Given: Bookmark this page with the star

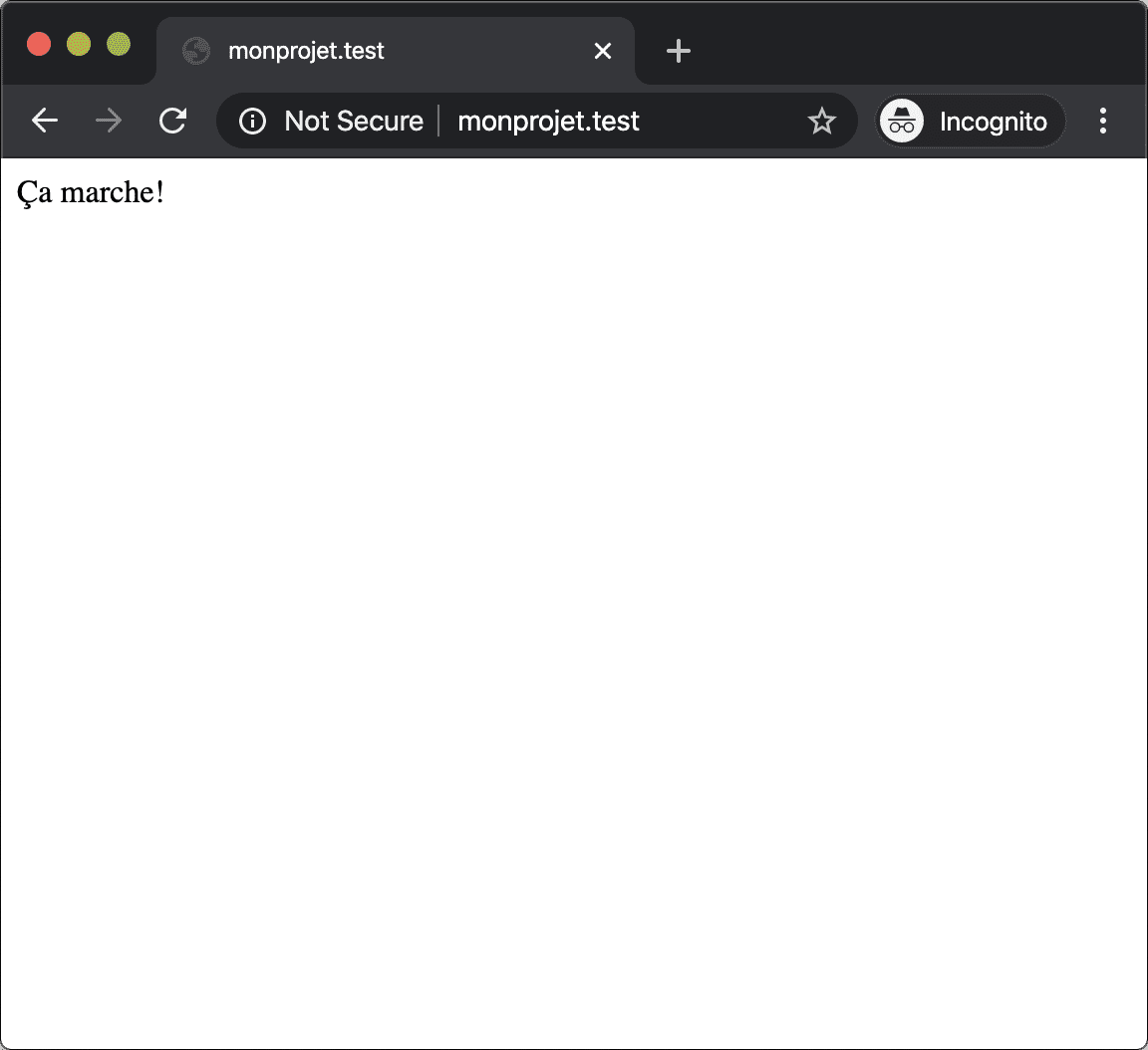Looking at the screenshot, I should tap(821, 121).
